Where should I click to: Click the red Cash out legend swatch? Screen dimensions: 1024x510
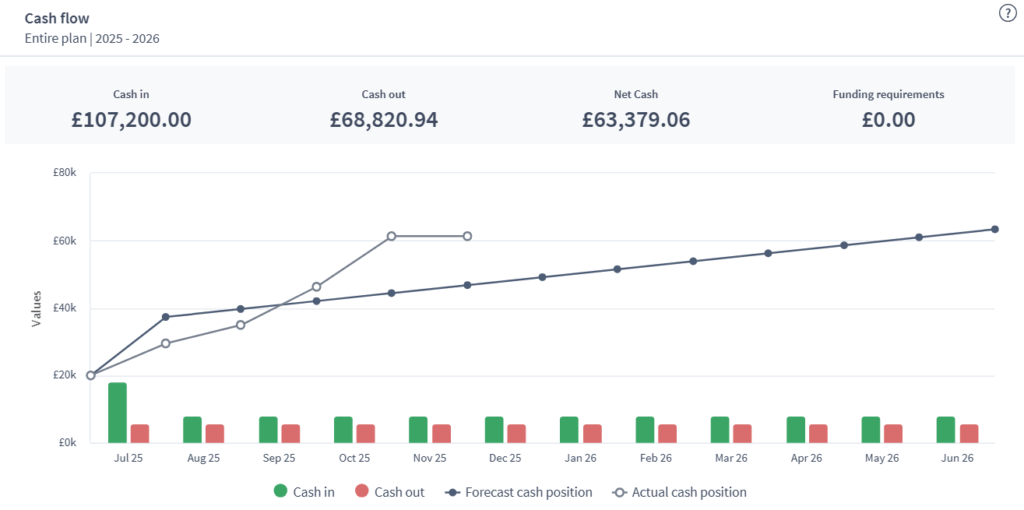[x=365, y=492]
